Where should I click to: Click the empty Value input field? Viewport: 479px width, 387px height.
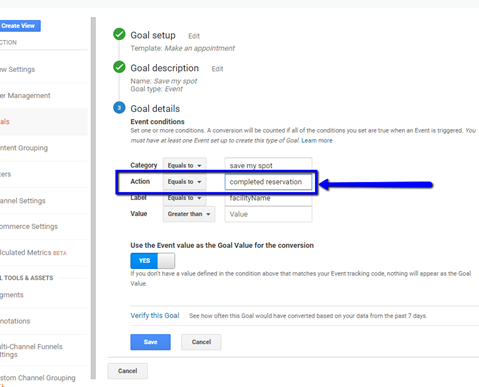click(268, 214)
